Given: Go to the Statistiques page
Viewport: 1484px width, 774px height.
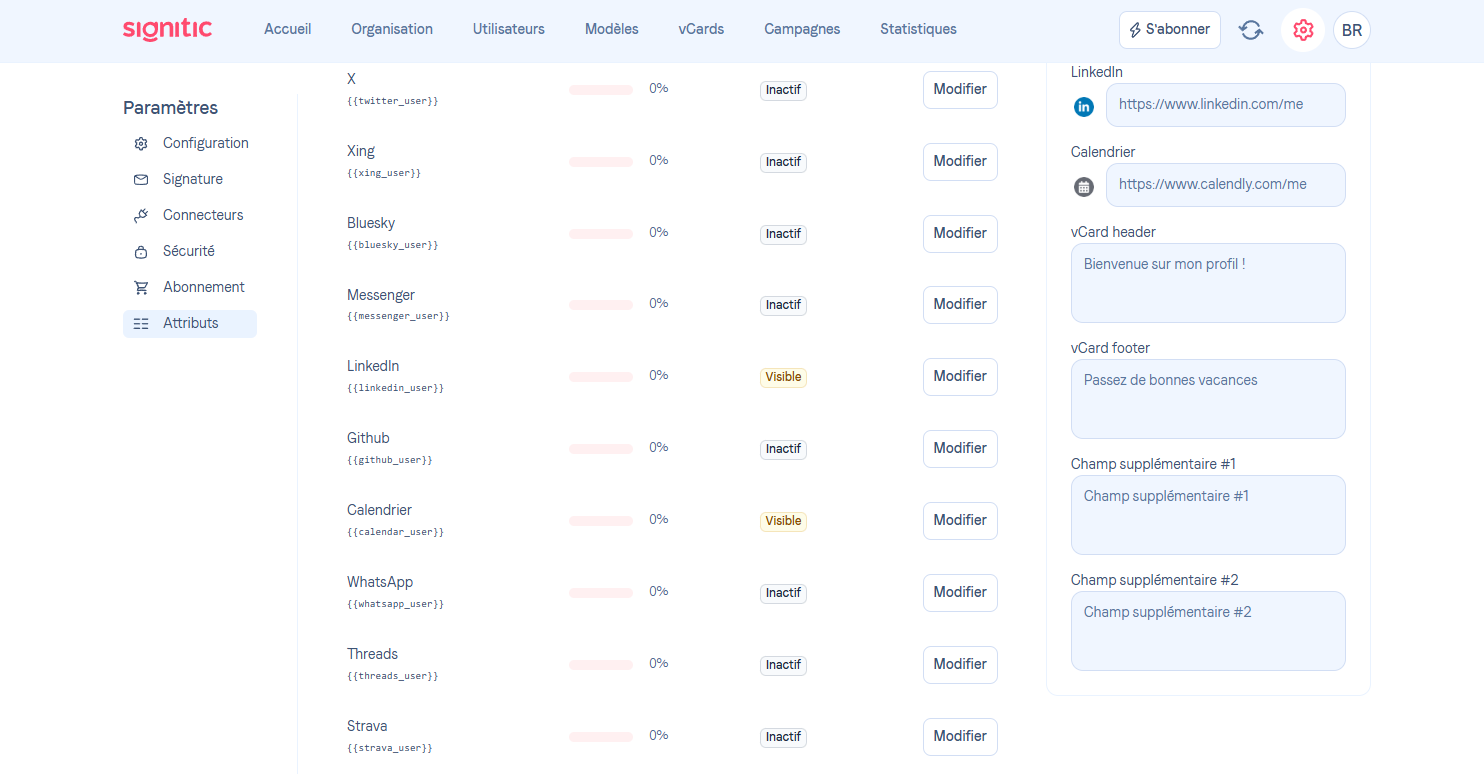Looking at the screenshot, I should tap(918, 29).
